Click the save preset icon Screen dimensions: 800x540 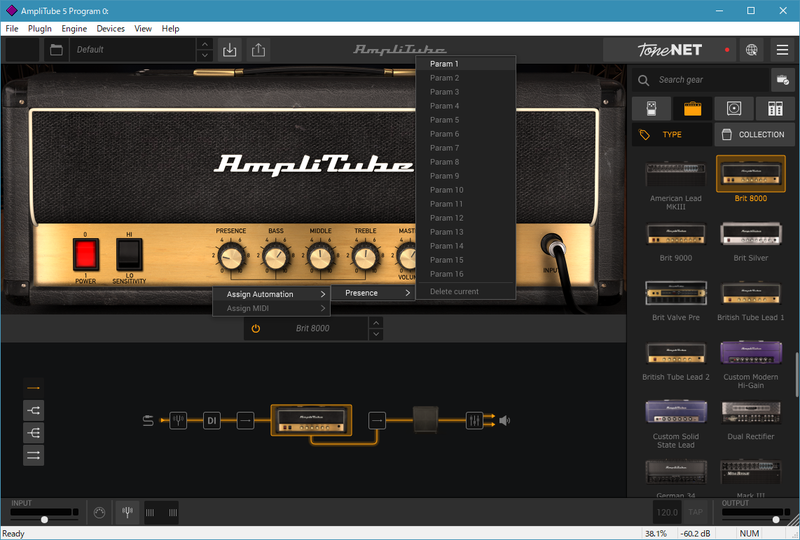pos(230,49)
